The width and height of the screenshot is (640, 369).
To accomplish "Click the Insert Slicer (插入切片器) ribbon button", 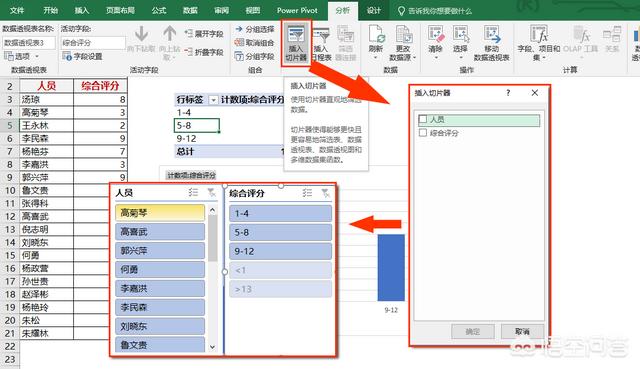I will (296, 43).
